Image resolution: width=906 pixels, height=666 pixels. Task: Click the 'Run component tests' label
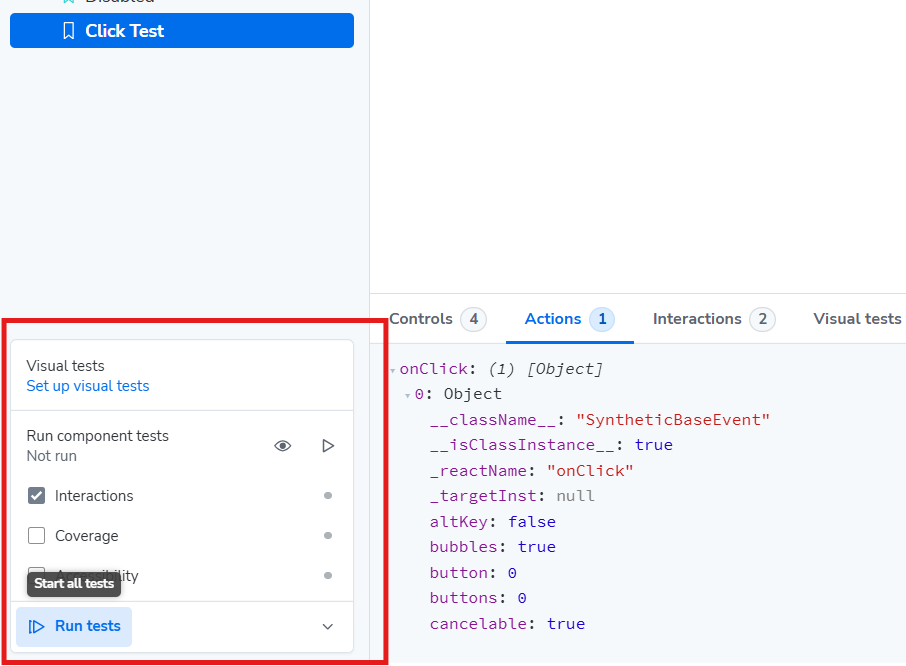[98, 436]
